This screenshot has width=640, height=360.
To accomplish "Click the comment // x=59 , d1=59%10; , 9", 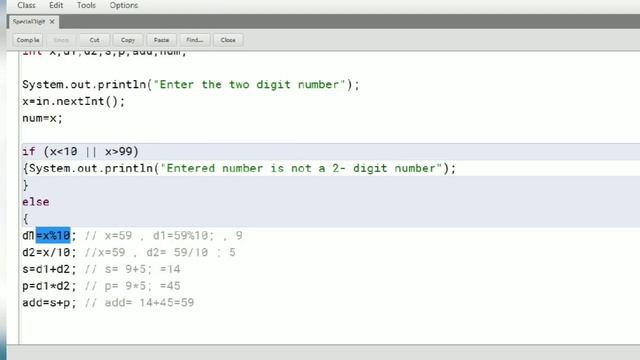I will point(163,236).
